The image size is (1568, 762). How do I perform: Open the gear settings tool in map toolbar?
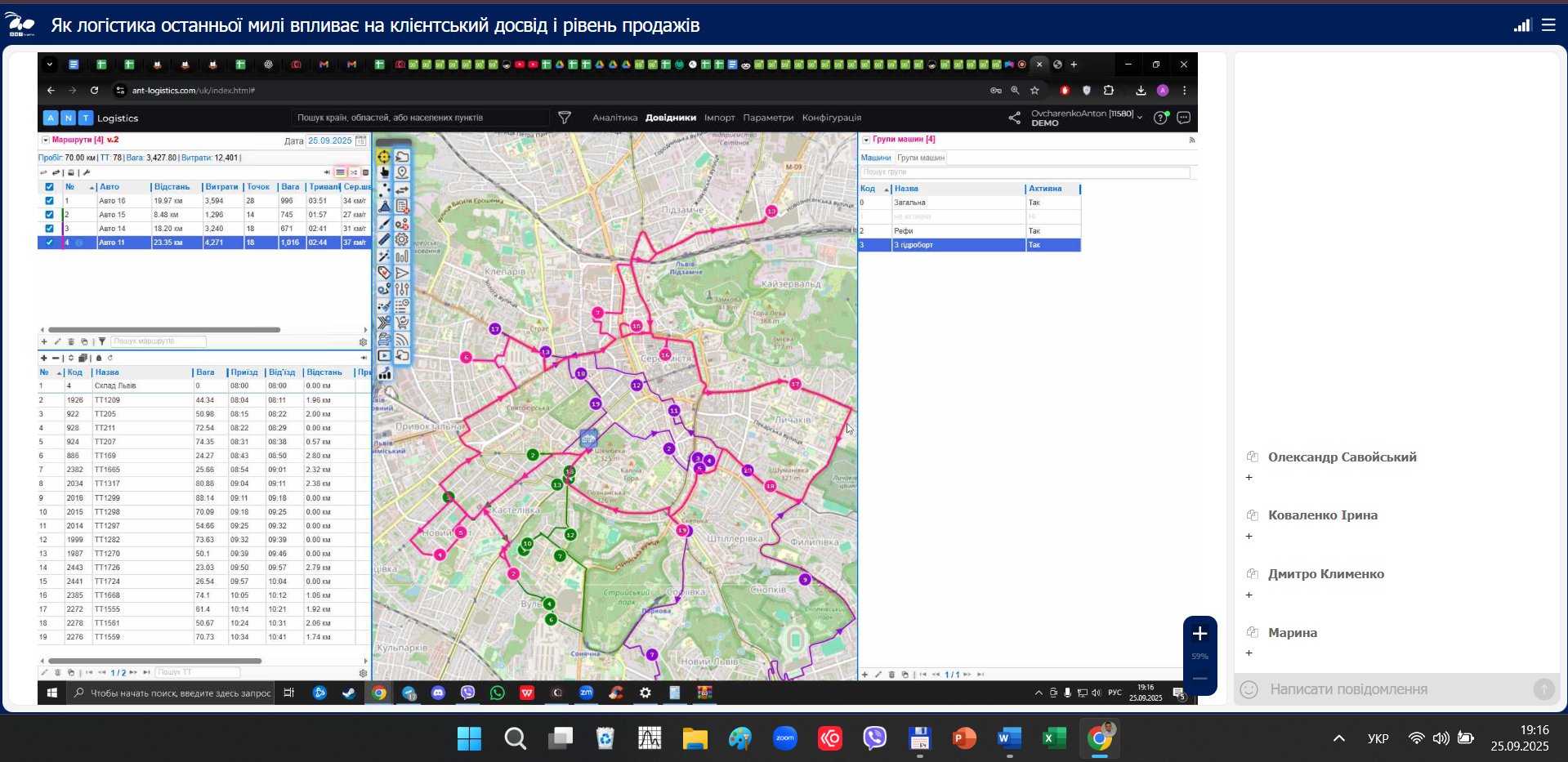402,239
